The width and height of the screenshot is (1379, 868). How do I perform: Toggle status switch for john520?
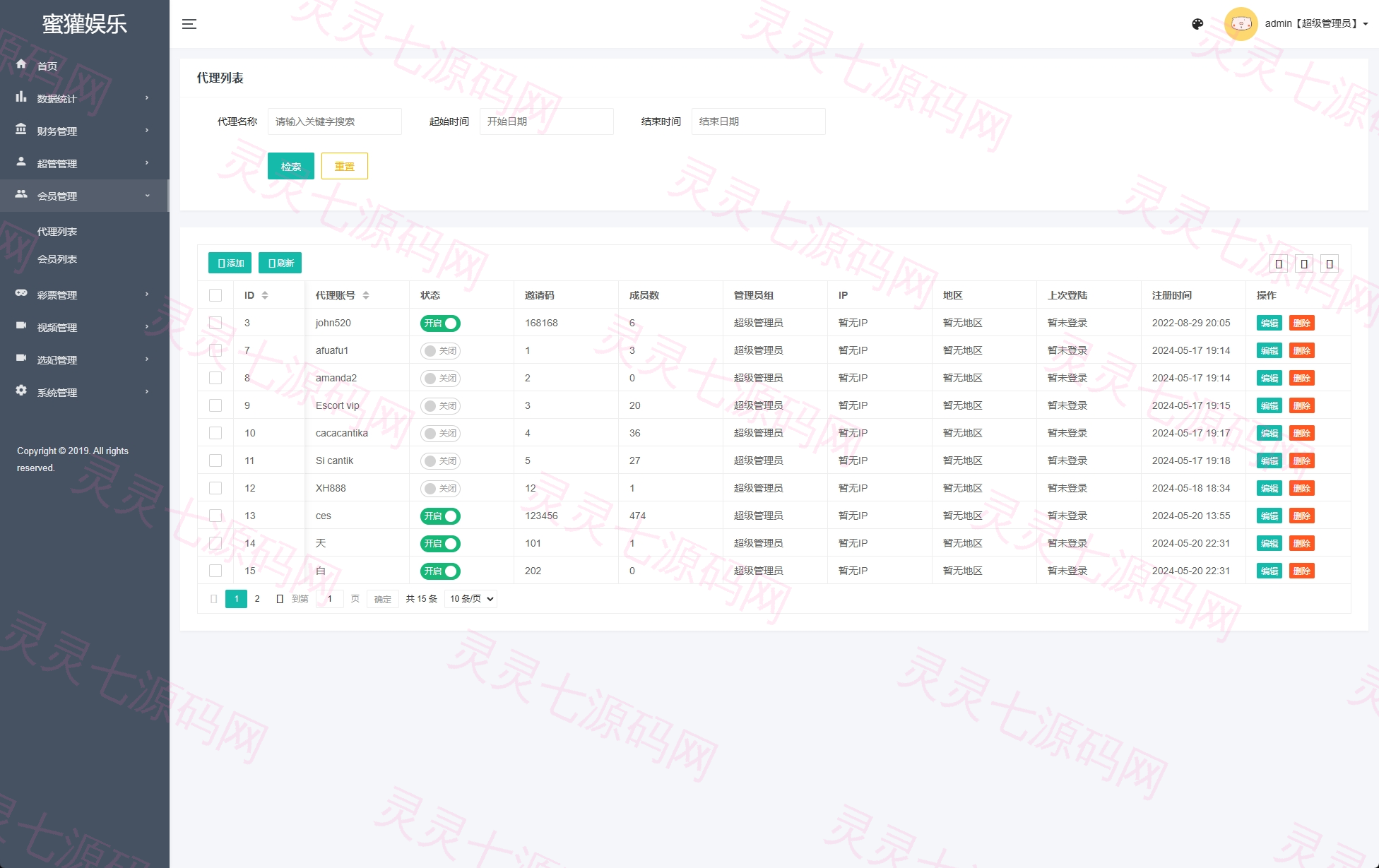click(440, 323)
